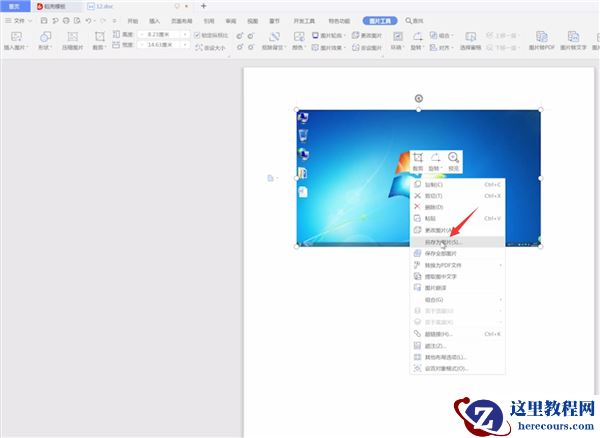600x438 pixels.
Task: Open the Shapes tool in ribbon
Action: click(x=45, y=41)
